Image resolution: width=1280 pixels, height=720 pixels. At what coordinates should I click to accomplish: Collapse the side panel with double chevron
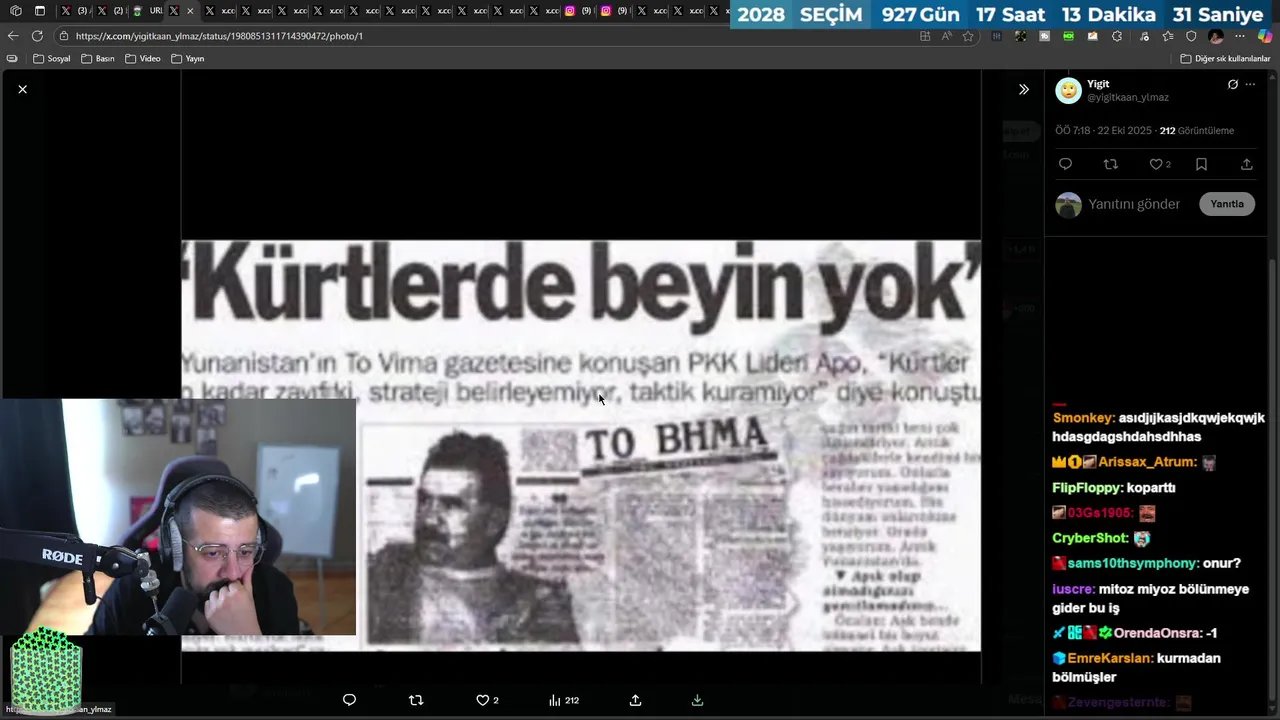point(1024,89)
